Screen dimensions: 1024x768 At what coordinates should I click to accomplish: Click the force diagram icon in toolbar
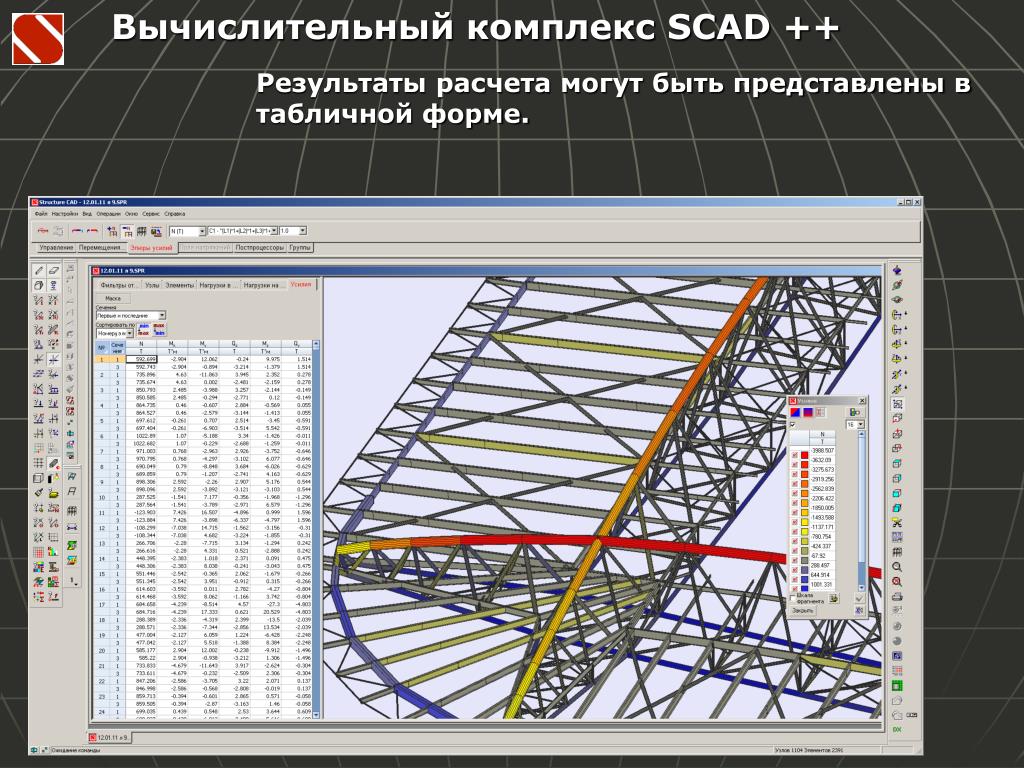42,231
